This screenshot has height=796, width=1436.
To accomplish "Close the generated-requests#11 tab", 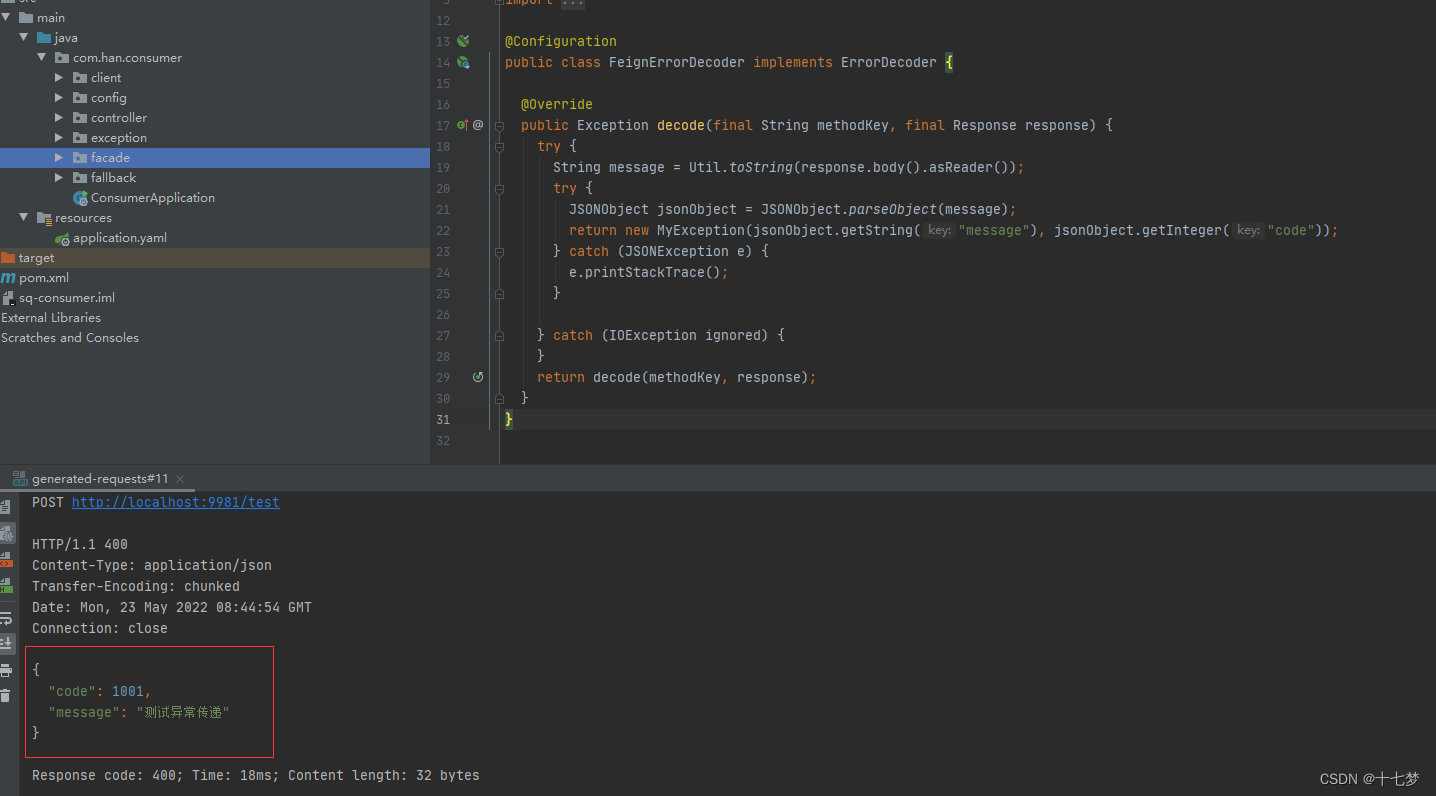I will (180, 480).
